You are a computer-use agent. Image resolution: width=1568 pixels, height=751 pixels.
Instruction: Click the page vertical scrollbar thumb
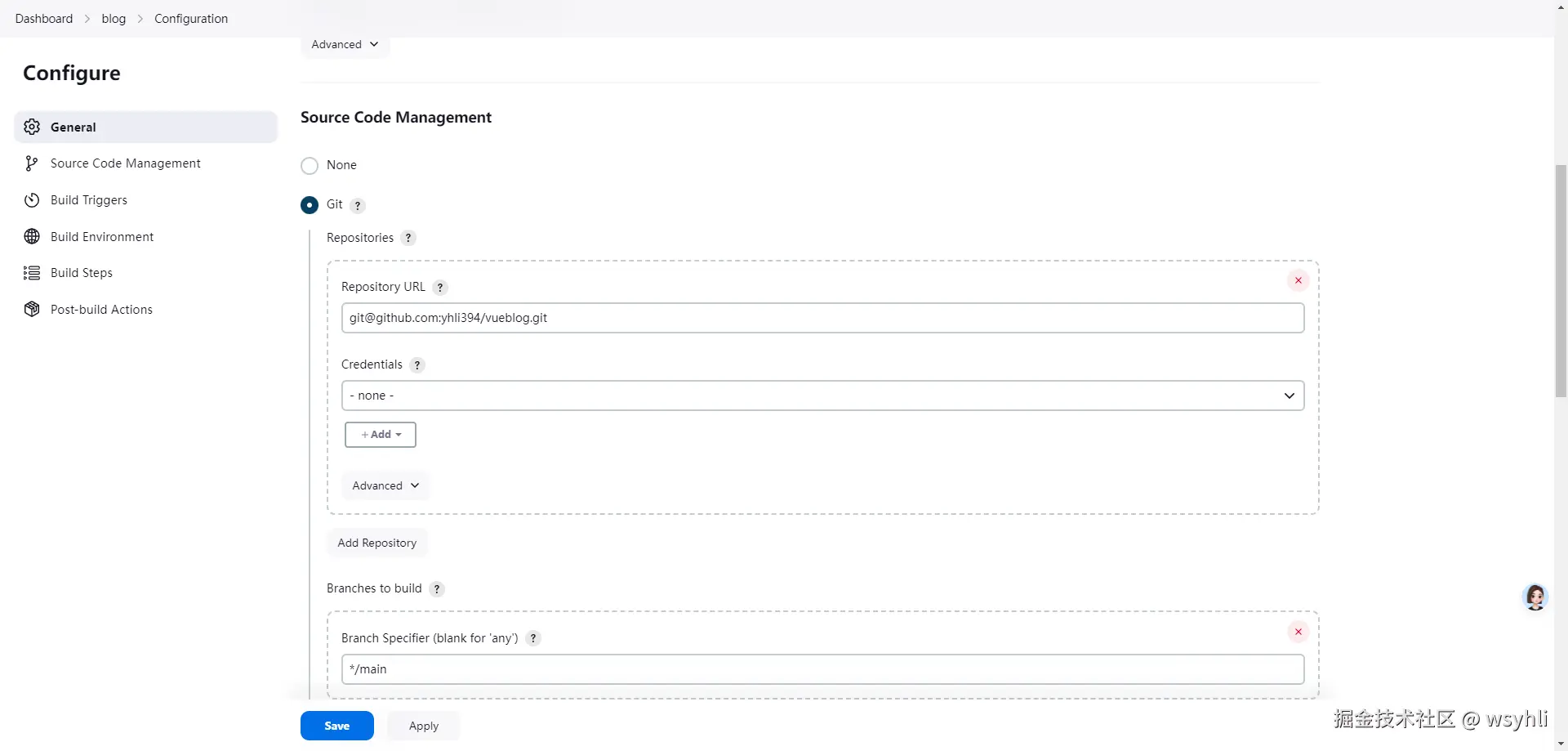pyautogui.click(x=1561, y=278)
